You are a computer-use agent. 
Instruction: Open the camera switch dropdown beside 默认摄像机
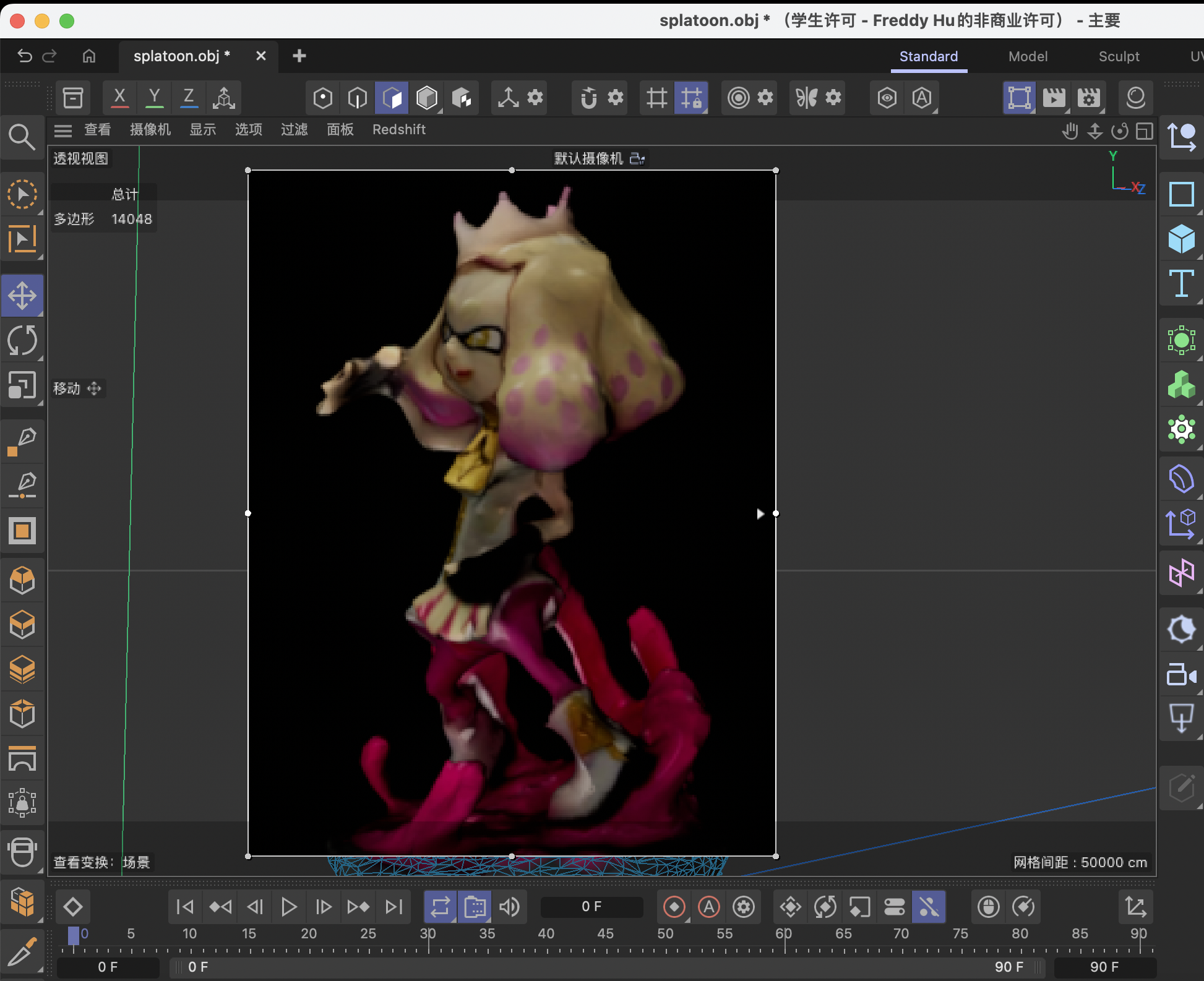click(638, 159)
